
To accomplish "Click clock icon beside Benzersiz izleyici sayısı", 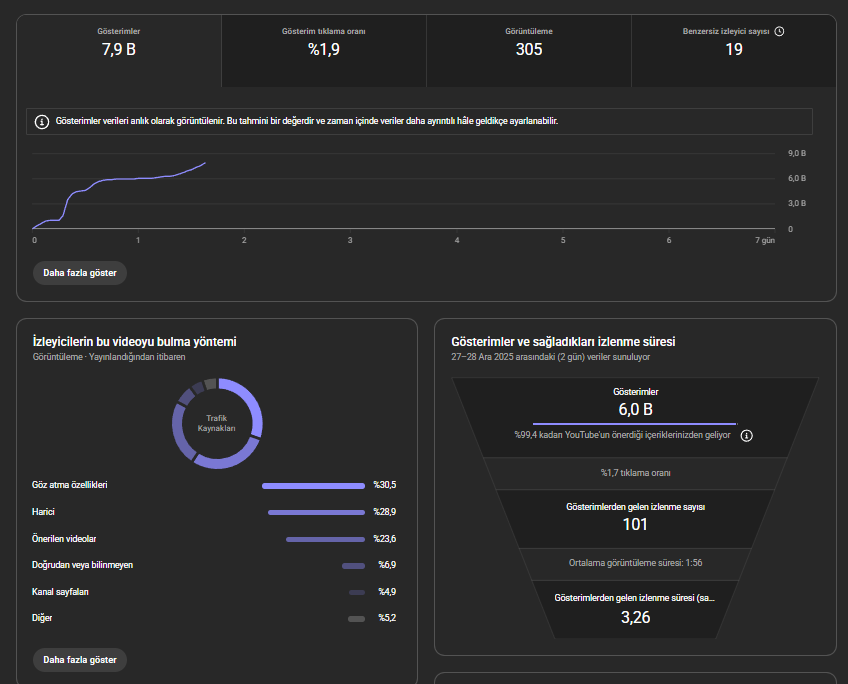I will [x=779, y=31].
